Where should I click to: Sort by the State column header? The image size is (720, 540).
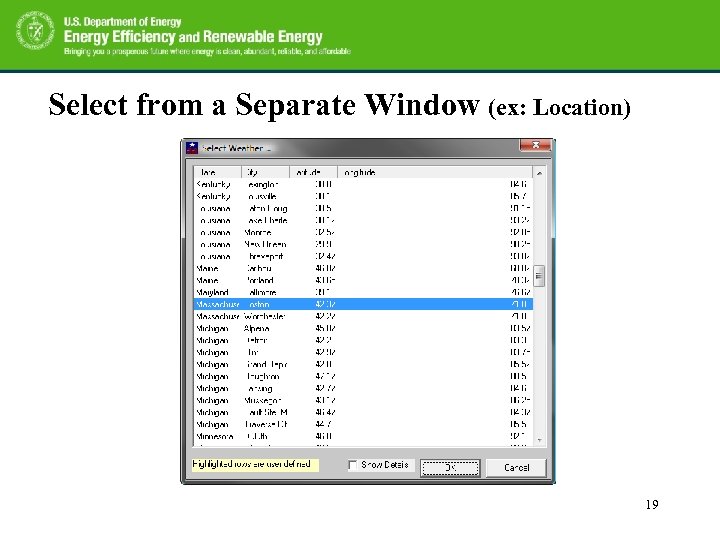218,172
